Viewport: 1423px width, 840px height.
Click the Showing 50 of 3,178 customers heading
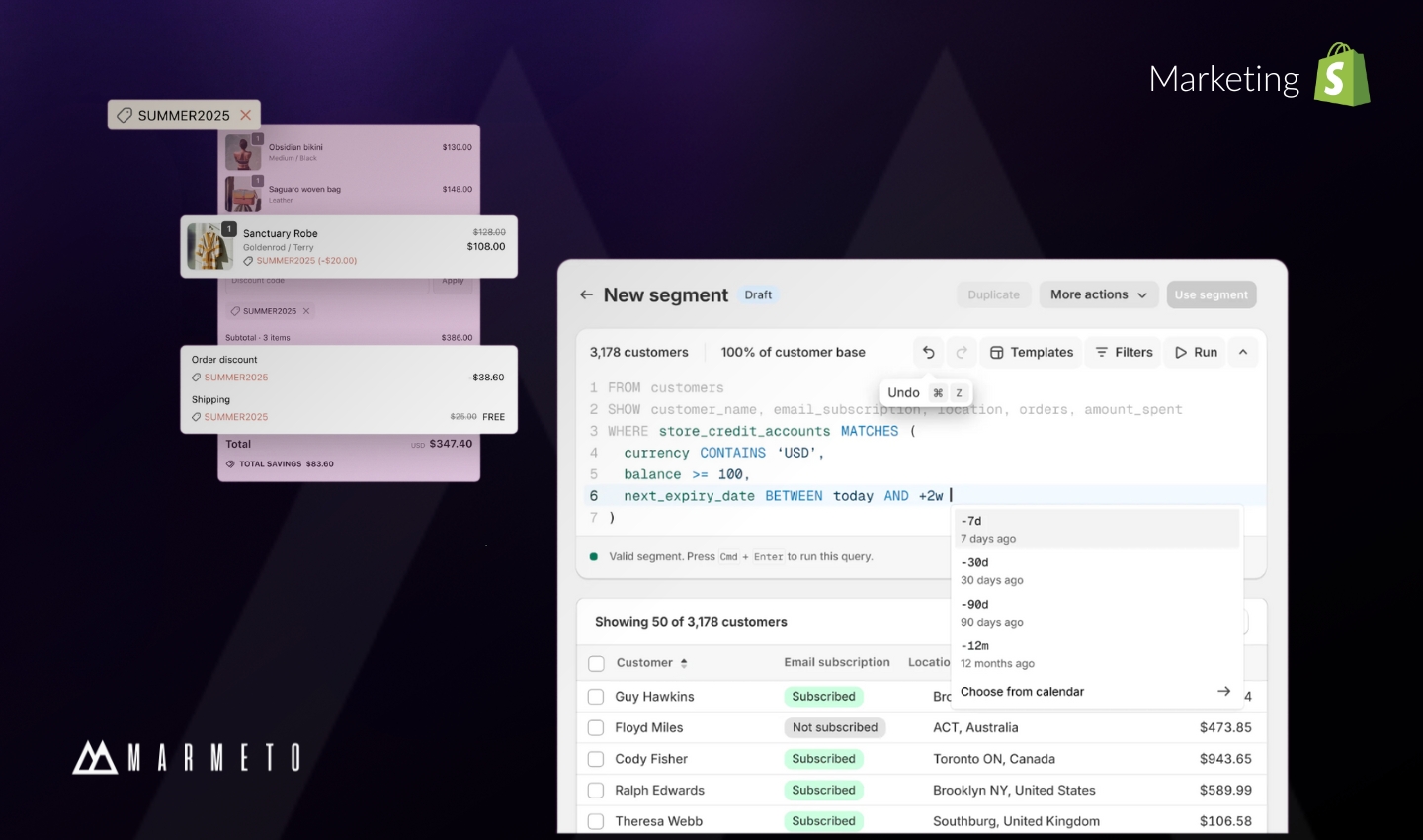[691, 622]
